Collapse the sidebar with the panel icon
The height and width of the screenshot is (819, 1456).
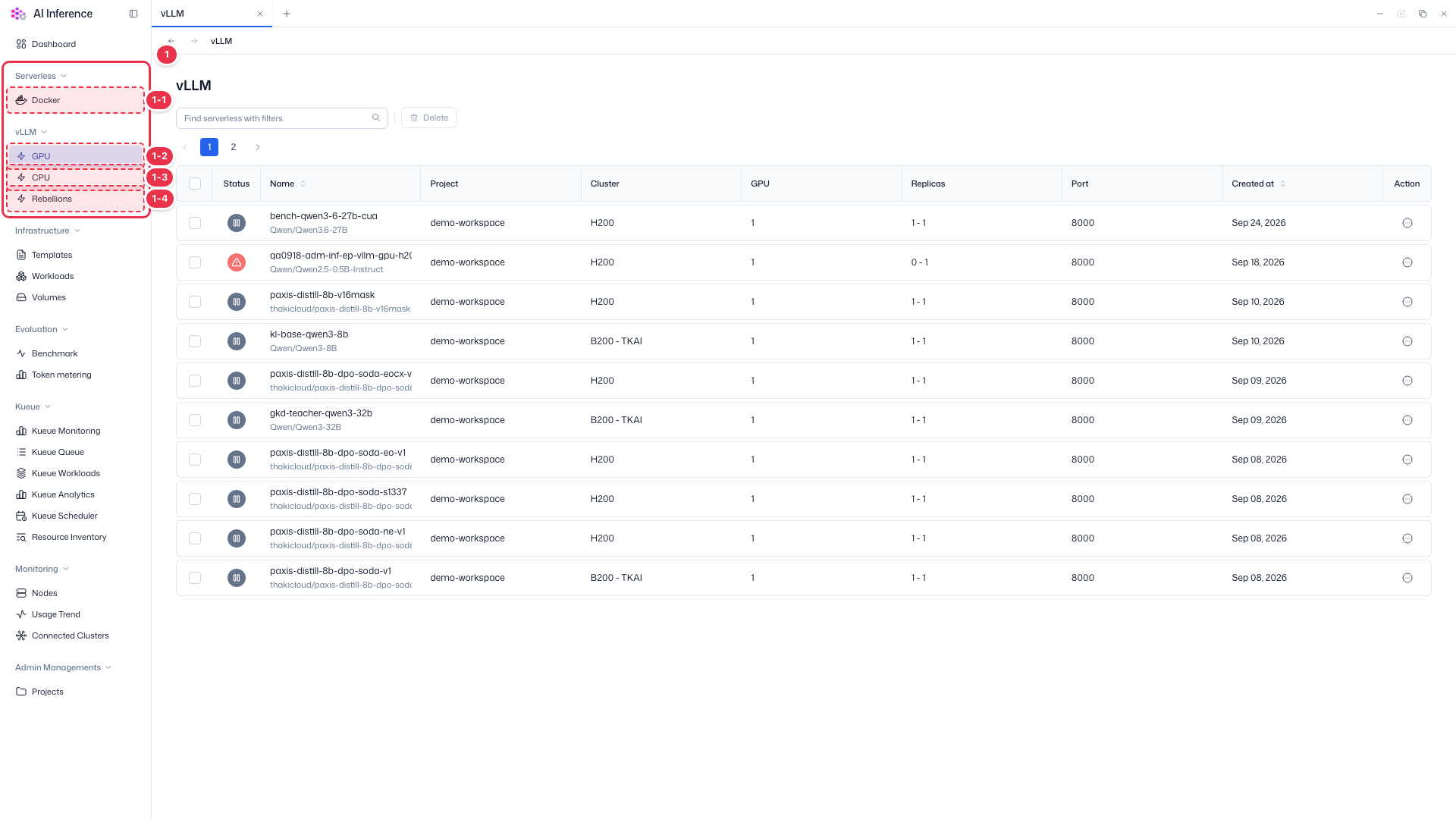133,14
